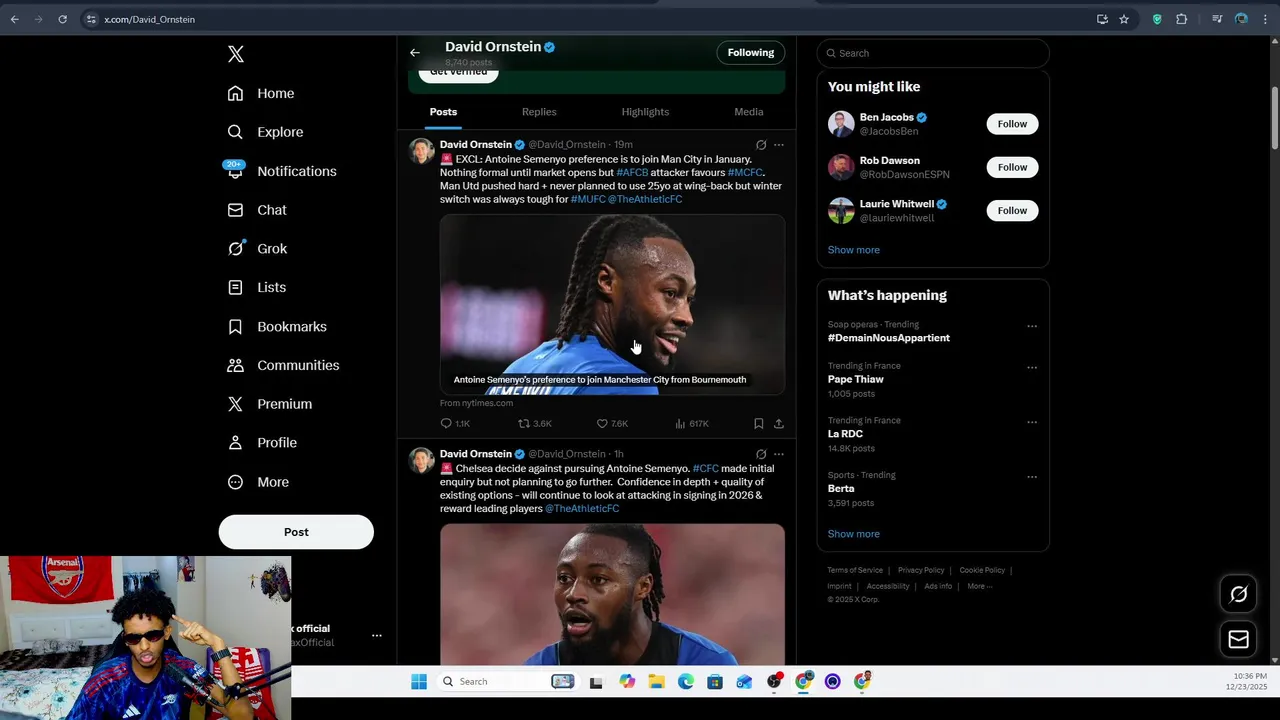Click the X search input field
Image resolution: width=1280 pixels, height=720 pixels.
(x=933, y=53)
